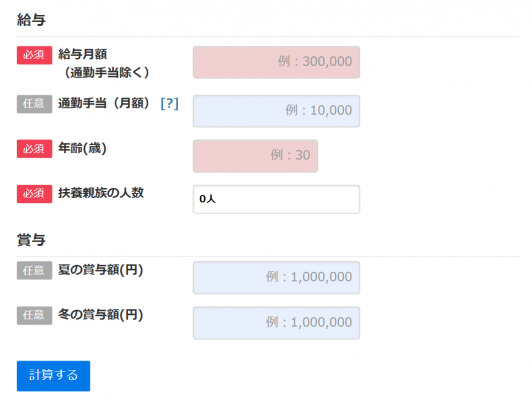The width and height of the screenshot is (532, 400).
Task: Click the 年齢(歳) label text
Action: [82, 148]
